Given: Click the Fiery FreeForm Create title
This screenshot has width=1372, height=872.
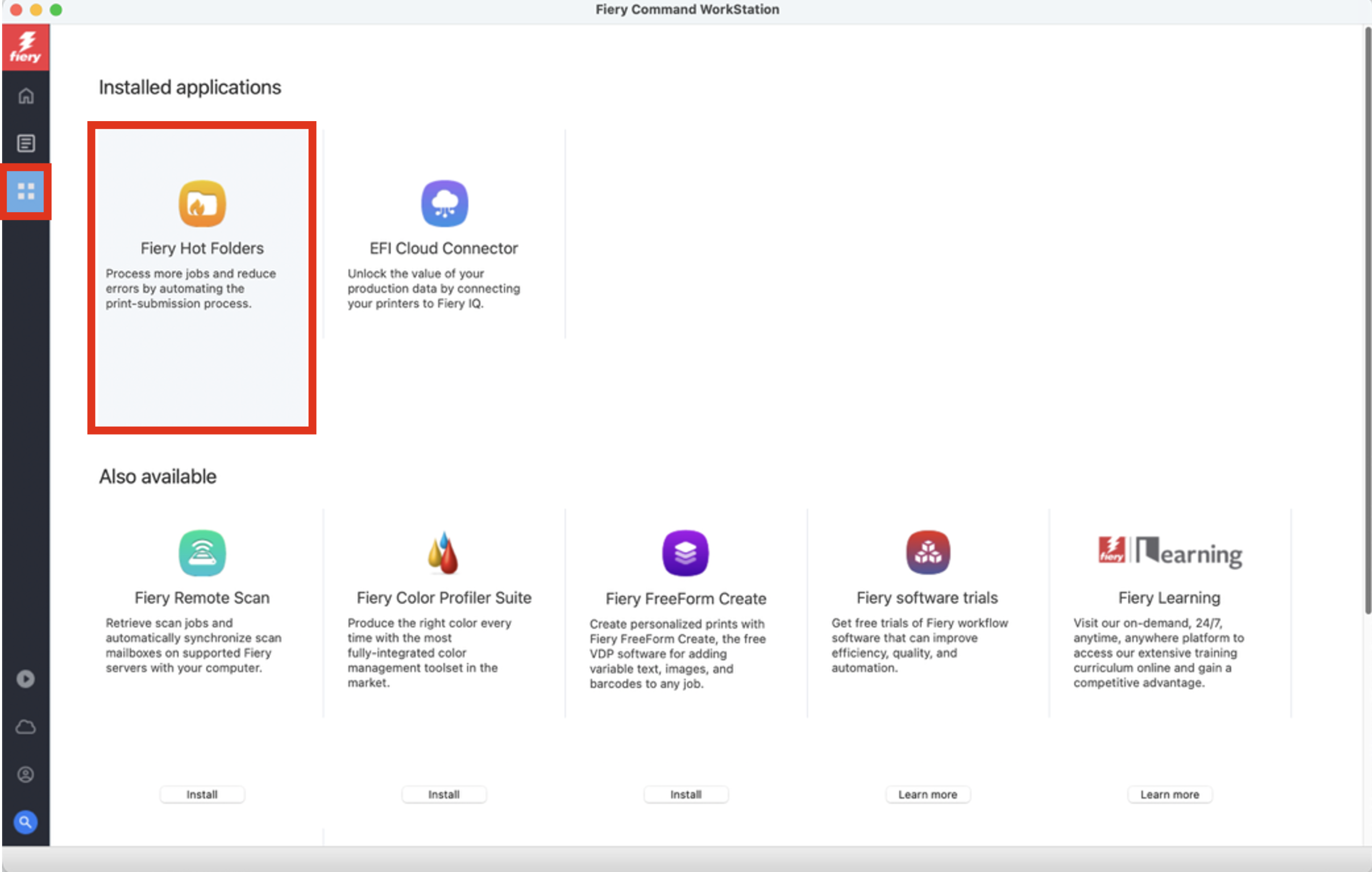Looking at the screenshot, I should pyautogui.click(x=686, y=599).
